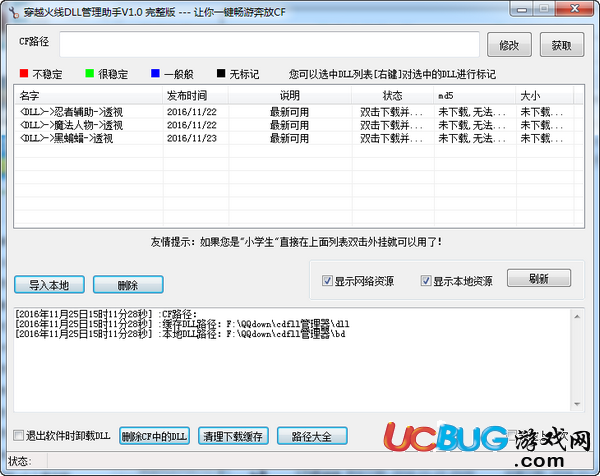Click the CF路径 input field

click(x=269, y=44)
